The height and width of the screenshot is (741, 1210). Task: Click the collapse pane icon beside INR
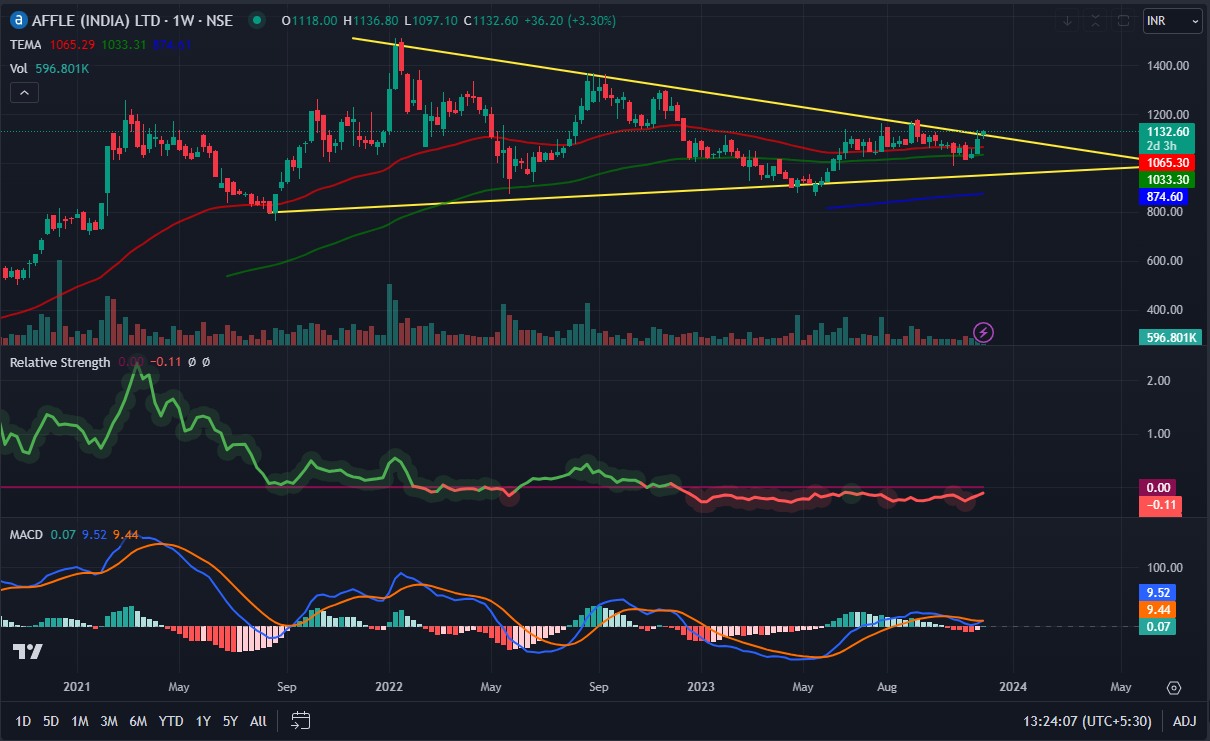click(x=1096, y=20)
